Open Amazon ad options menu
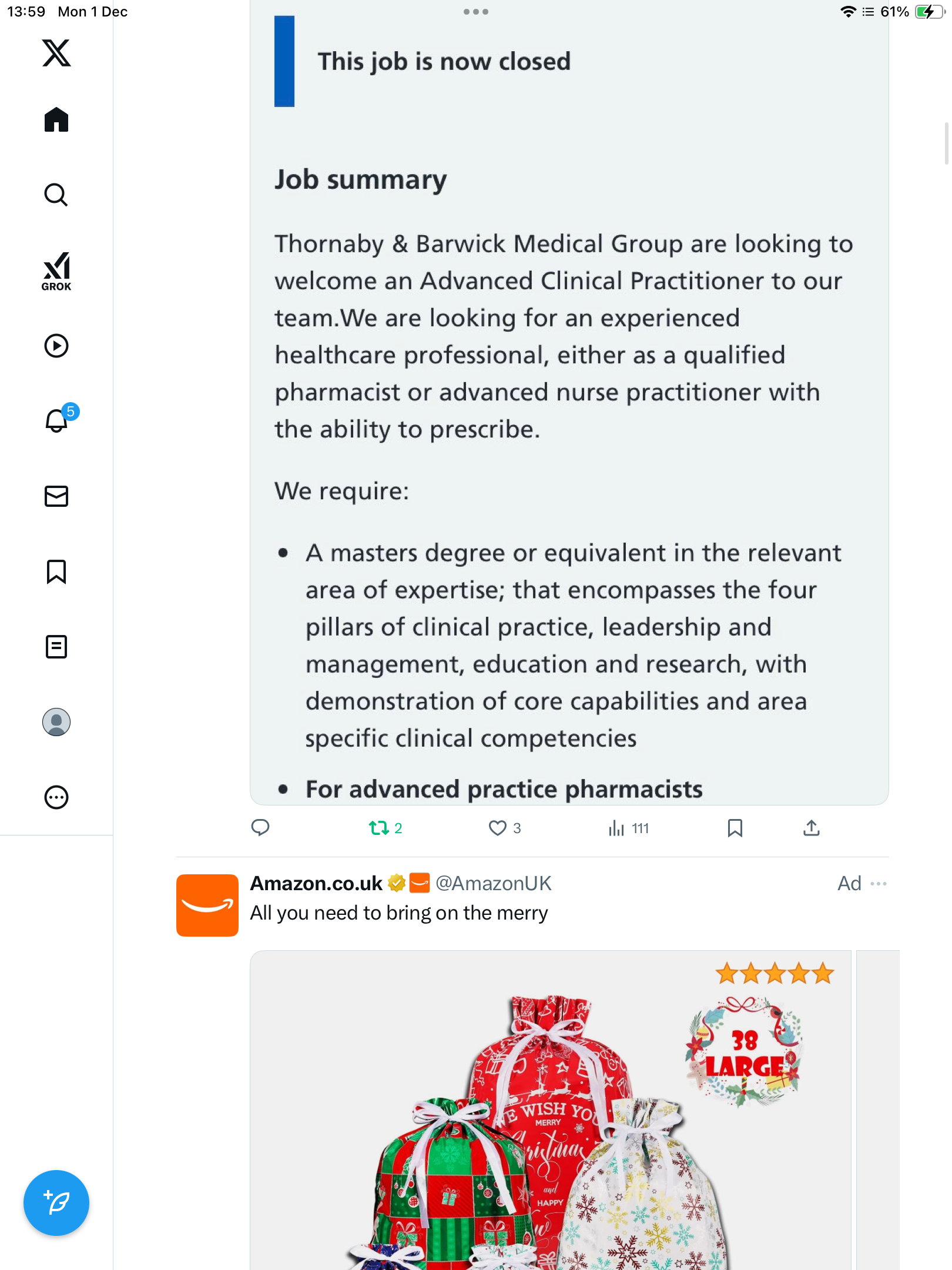 tap(879, 884)
